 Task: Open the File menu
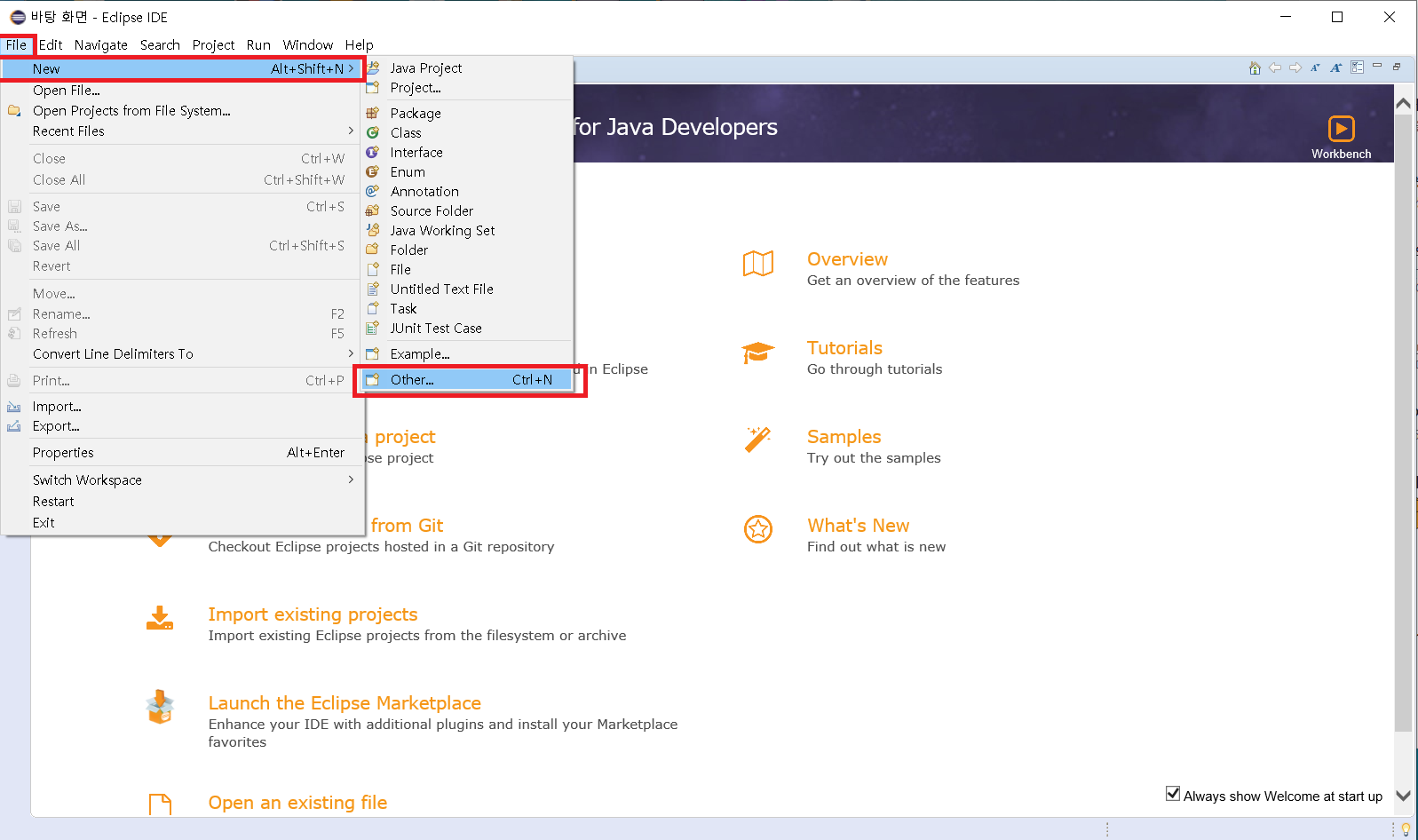click(x=17, y=44)
